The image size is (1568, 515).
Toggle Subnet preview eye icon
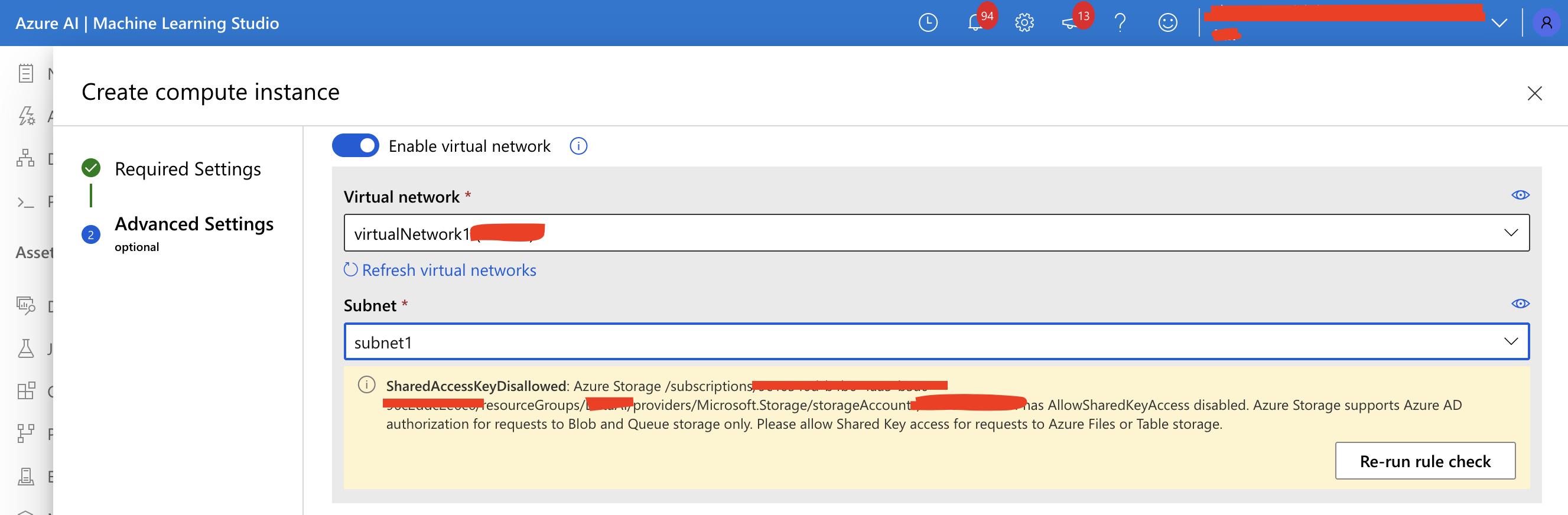[1520, 303]
